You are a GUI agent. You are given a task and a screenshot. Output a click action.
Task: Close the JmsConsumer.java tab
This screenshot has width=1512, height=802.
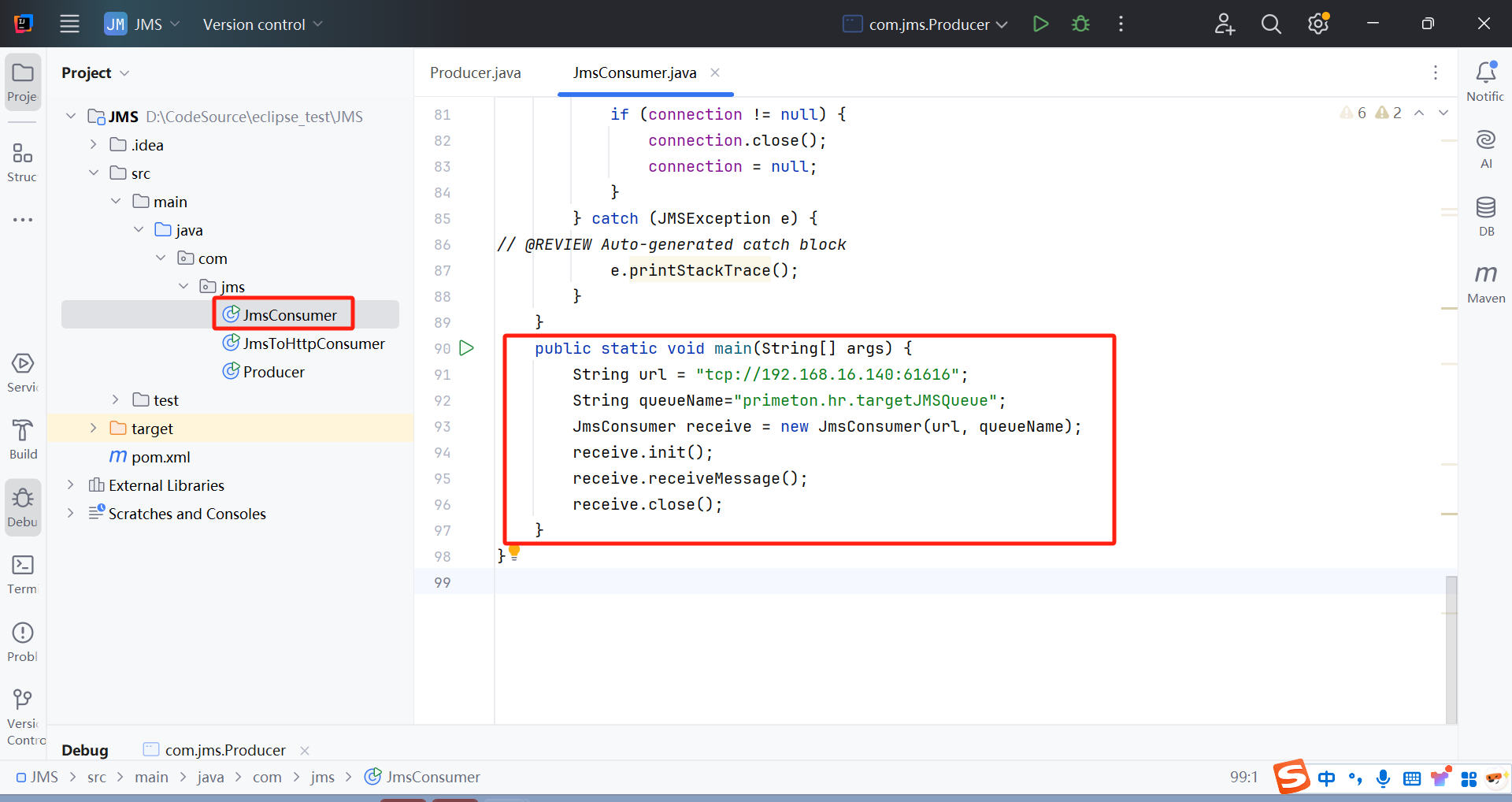(x=715, y=72)
